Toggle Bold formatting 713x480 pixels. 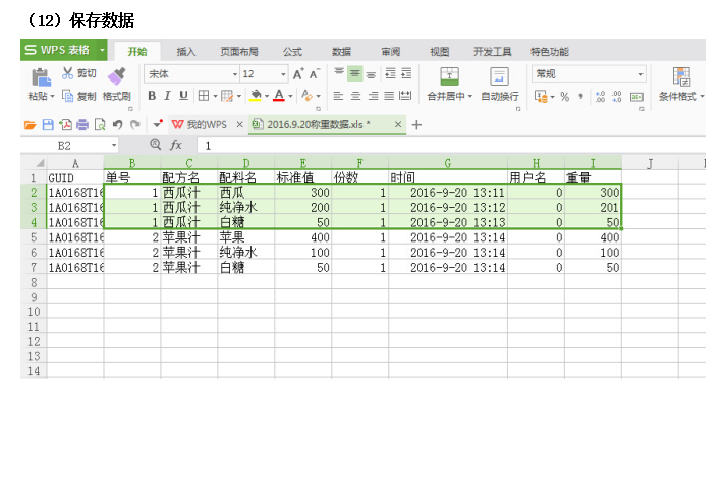153,96
